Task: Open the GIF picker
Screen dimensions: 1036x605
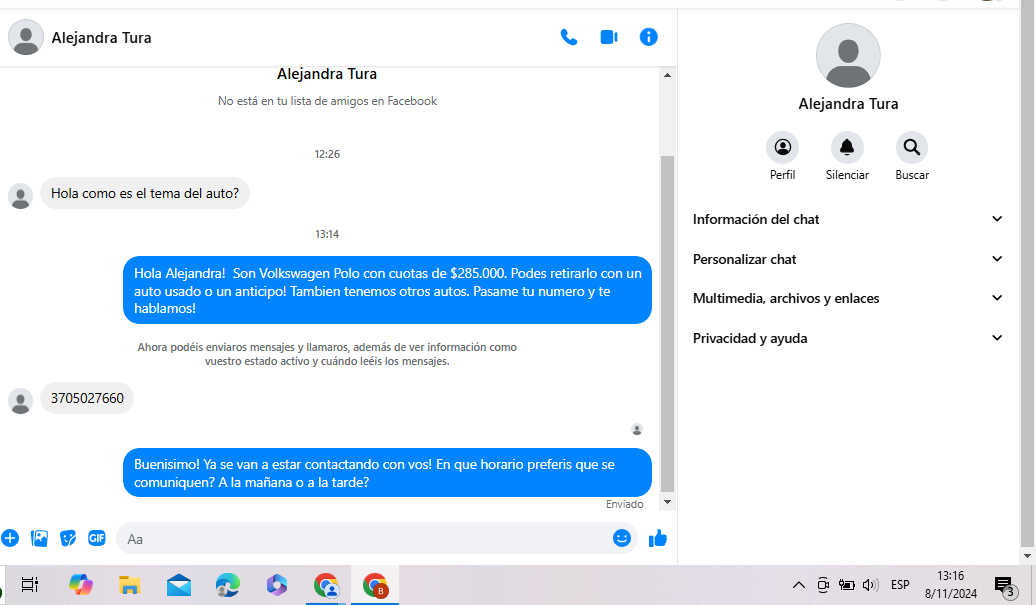Action: (97, 538)
